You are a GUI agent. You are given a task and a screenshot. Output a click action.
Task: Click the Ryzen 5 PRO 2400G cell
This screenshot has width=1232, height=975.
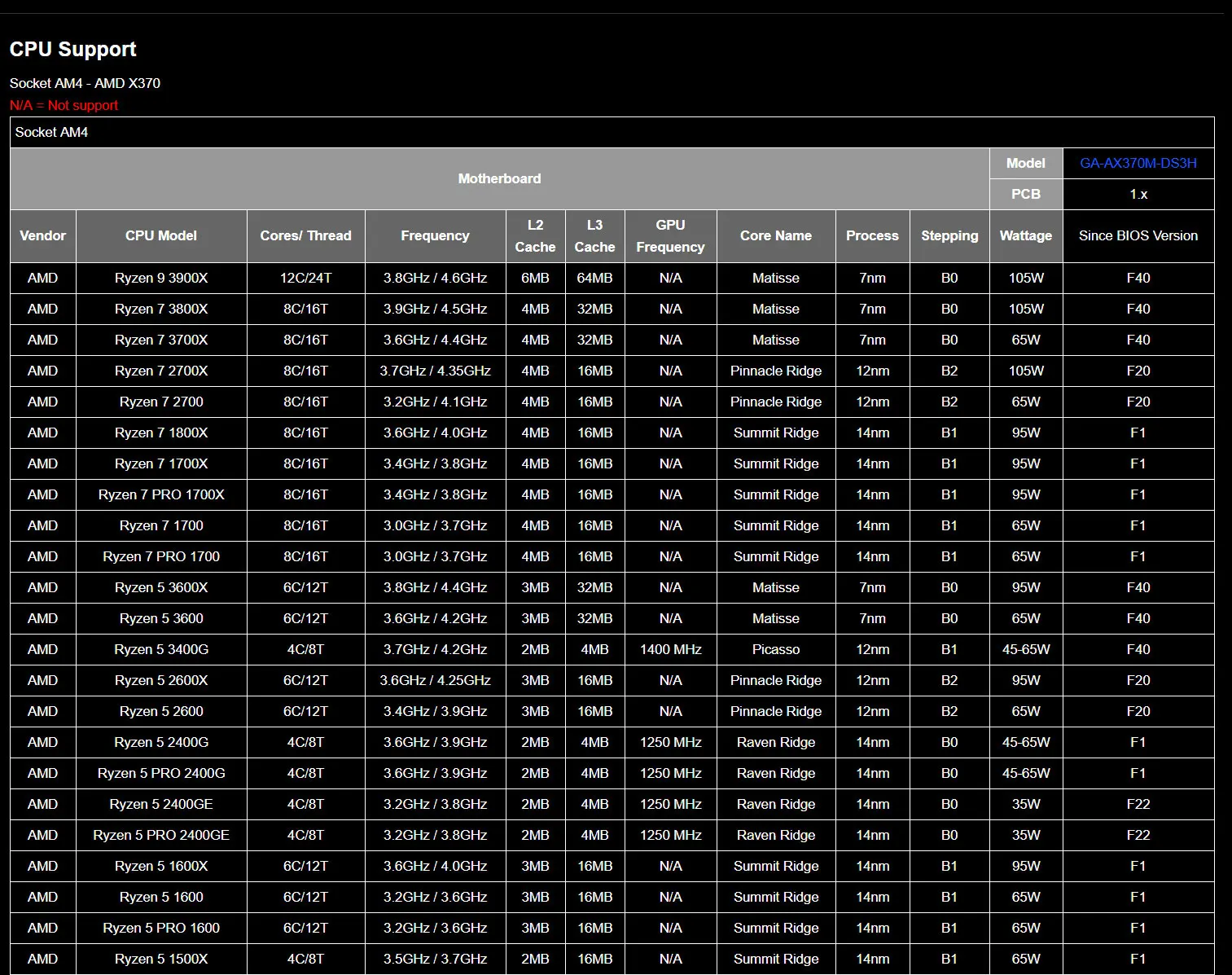pyautogui.click(x=161, y=773)
